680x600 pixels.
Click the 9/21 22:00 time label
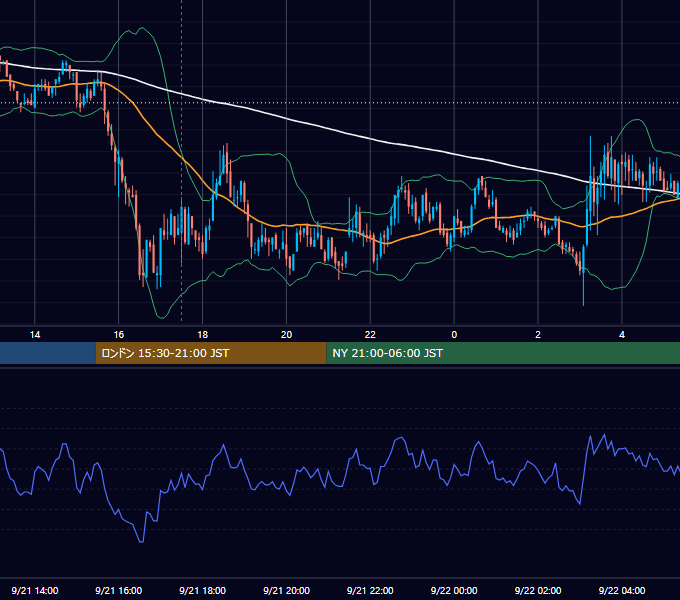pyautogui.click(x=370, y=590)
